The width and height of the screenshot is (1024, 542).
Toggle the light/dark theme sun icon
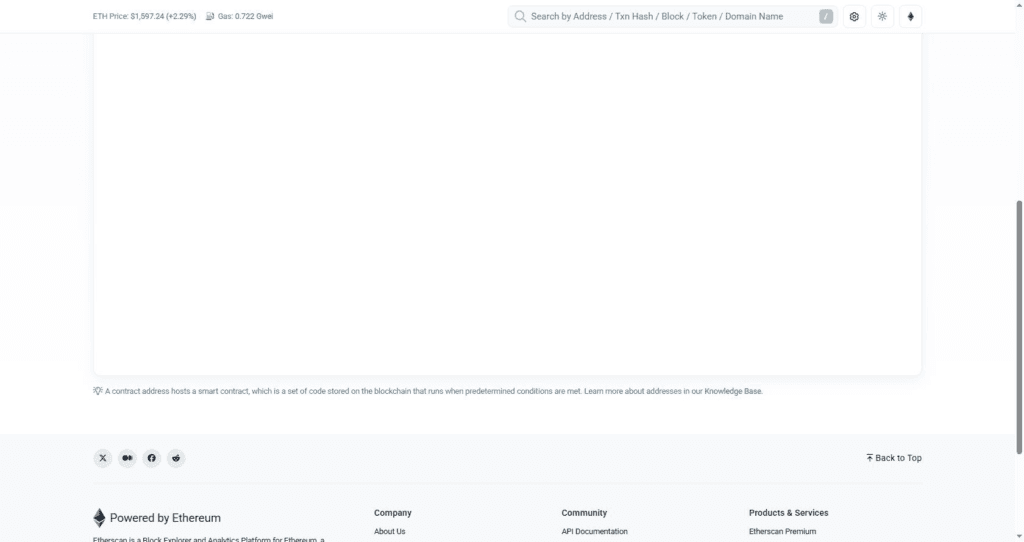click(x=882, y=16)
